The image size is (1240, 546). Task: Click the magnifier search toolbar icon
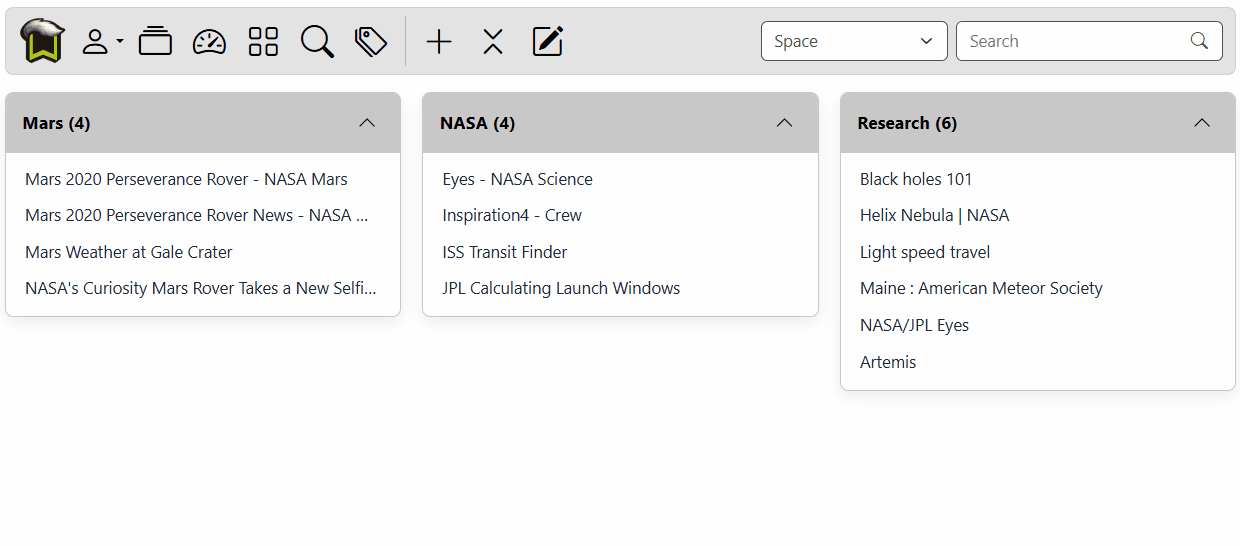tap(317, 41)
